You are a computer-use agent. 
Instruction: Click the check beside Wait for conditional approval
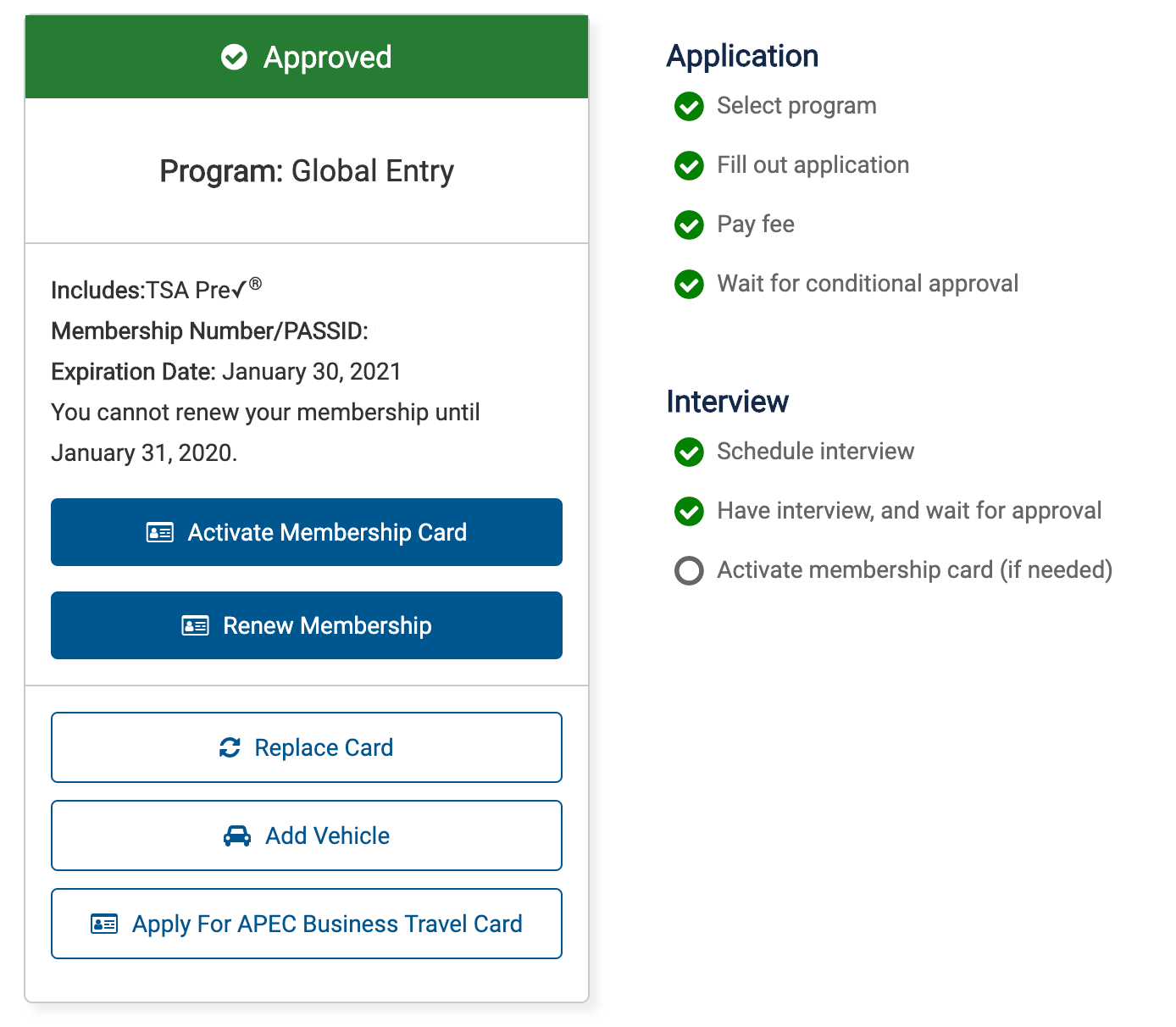tap(689, 284)
